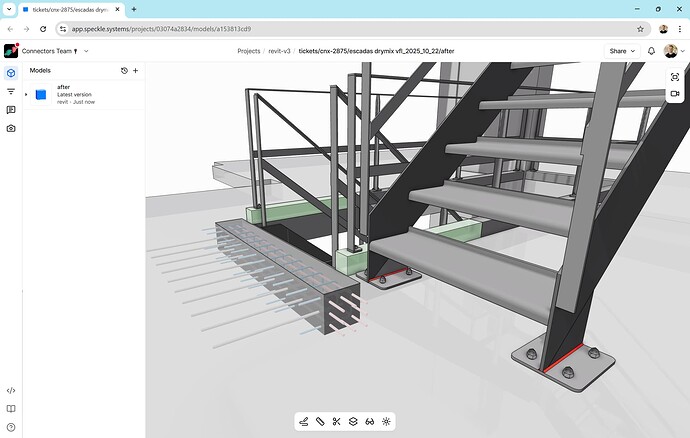Image resolution: width=690 pixels, height=438 pixels.
Task: Open the documentation book icon
Action: 11,409
